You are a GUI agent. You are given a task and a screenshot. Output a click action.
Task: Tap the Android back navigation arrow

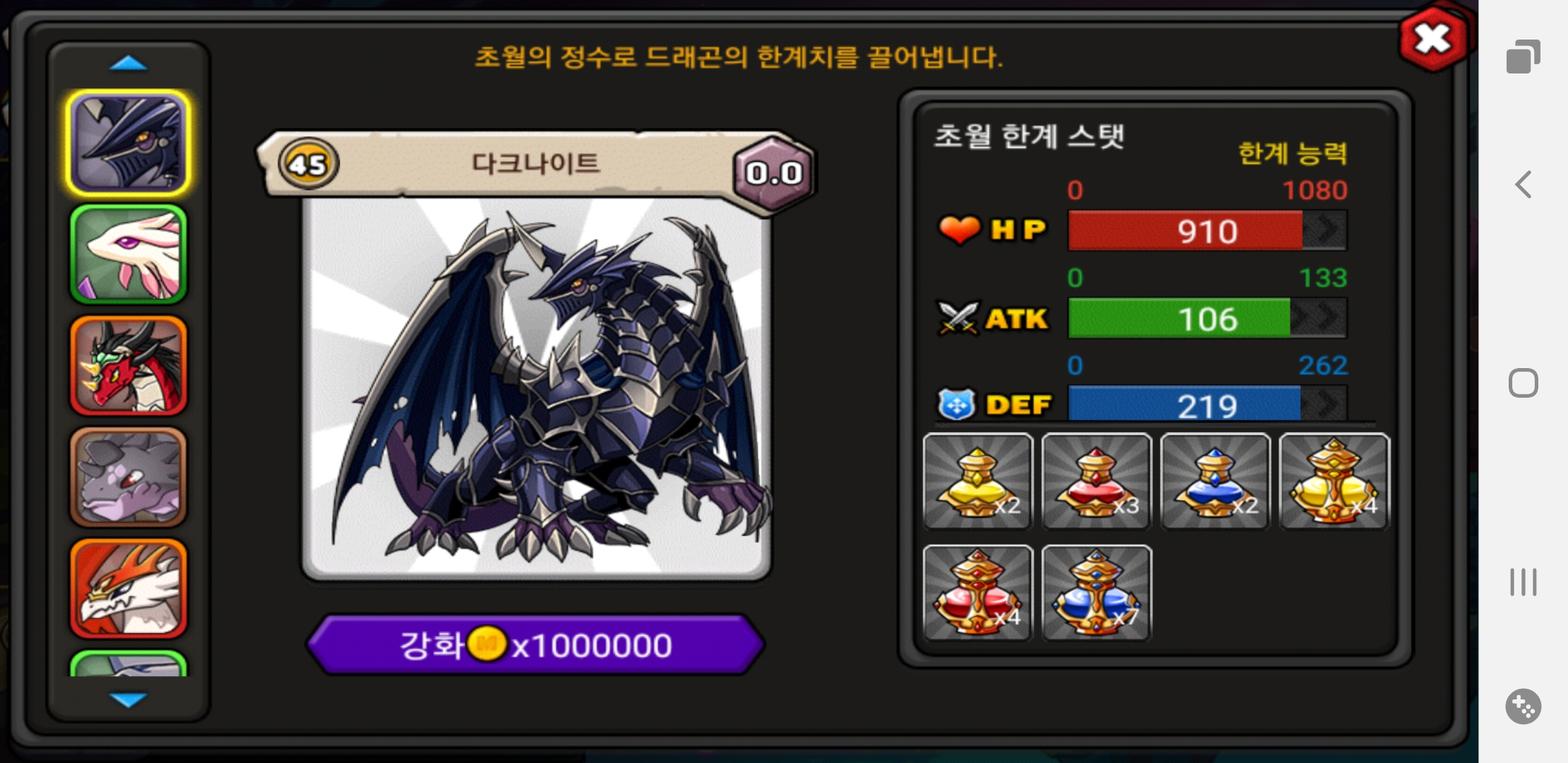1524,184
